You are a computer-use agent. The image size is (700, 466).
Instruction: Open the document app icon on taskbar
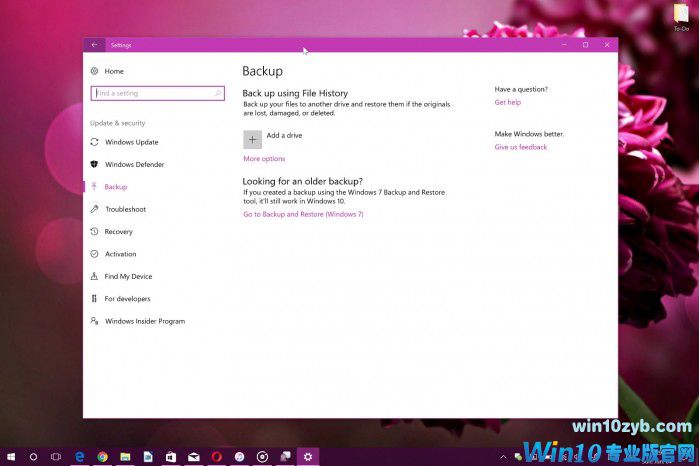pyautogui.click(x=148, y=457)
